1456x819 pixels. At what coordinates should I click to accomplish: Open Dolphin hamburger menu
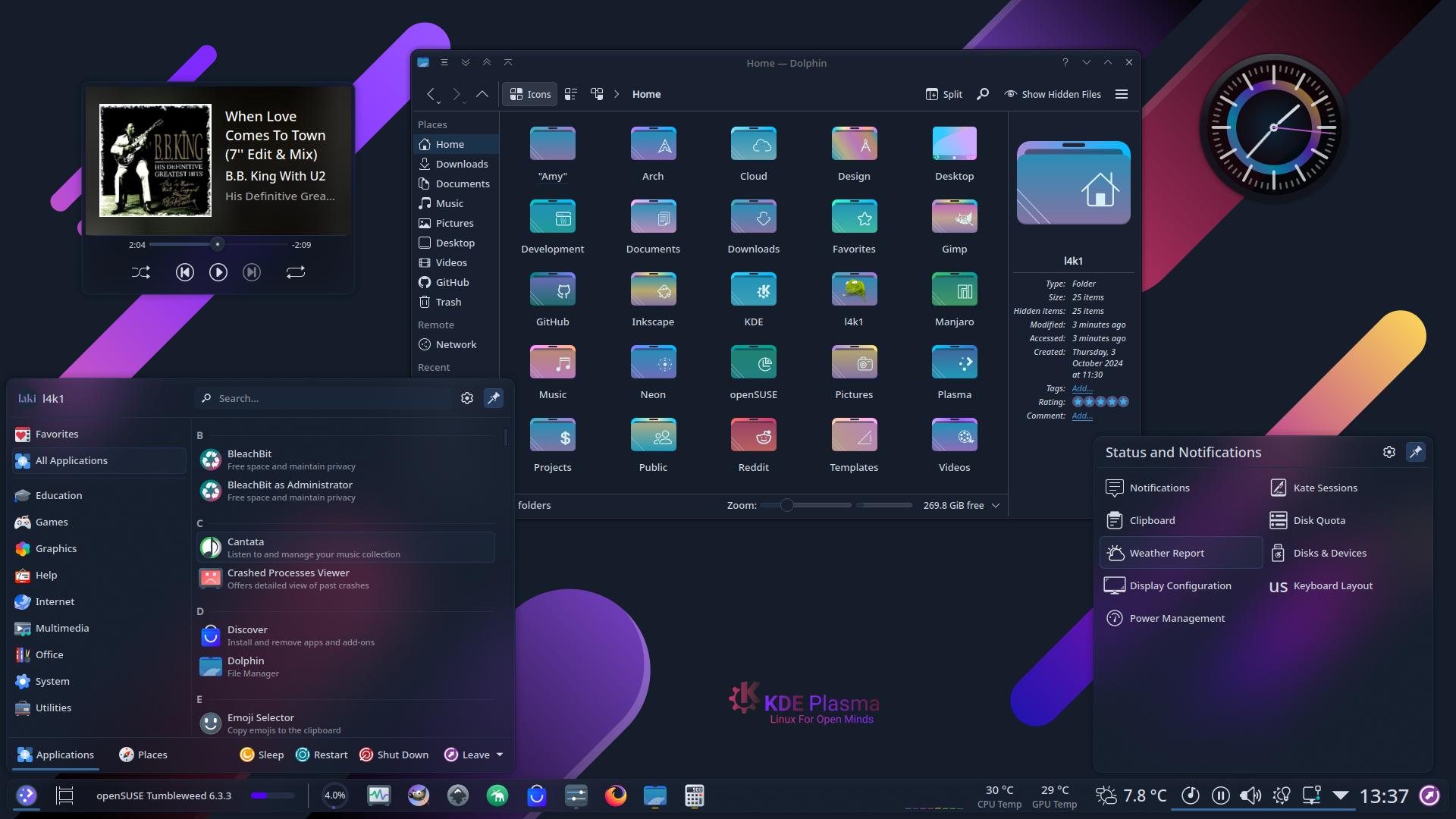[1122, 94]
